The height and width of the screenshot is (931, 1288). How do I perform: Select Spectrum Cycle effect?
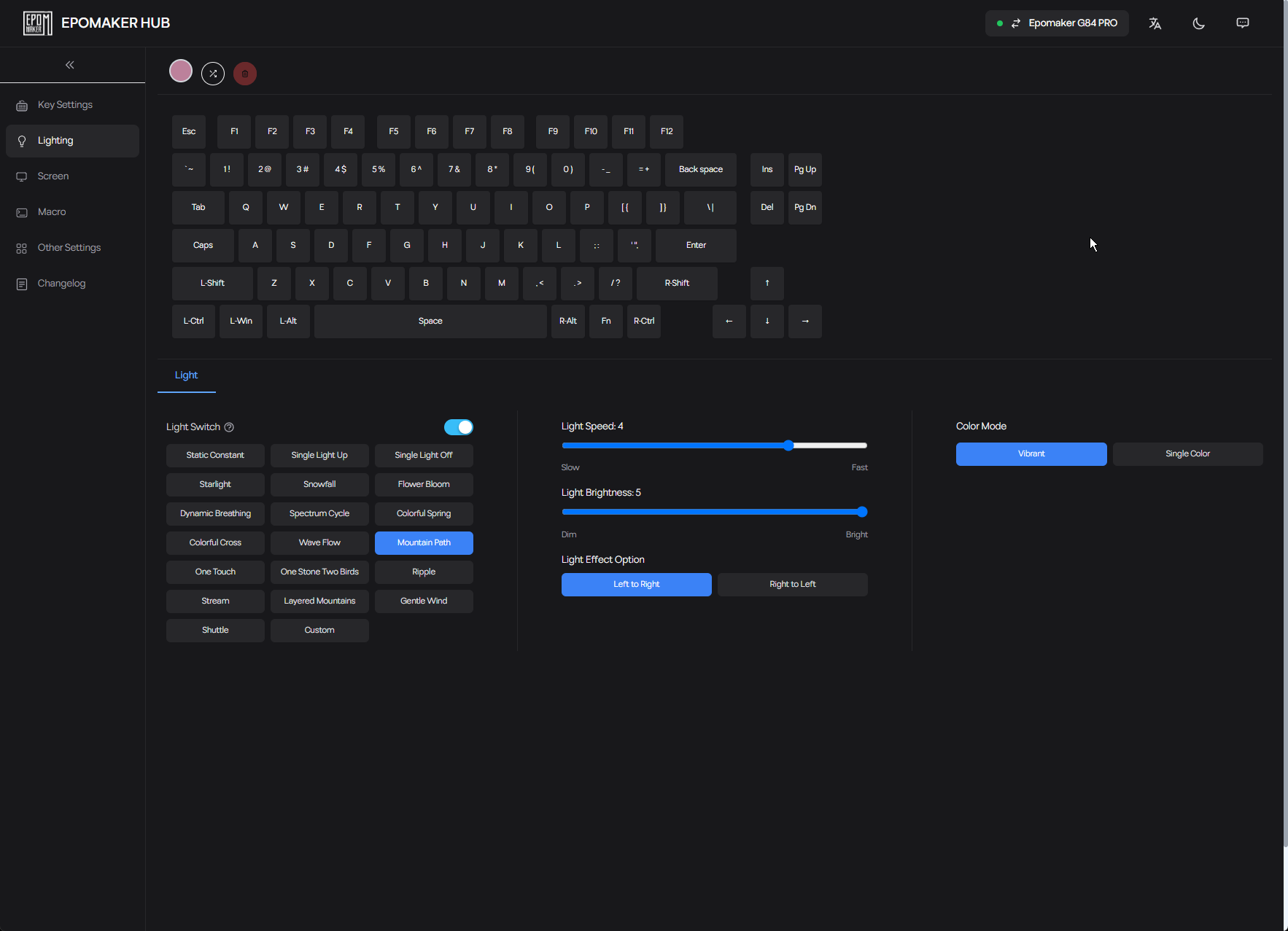(319, 514)
